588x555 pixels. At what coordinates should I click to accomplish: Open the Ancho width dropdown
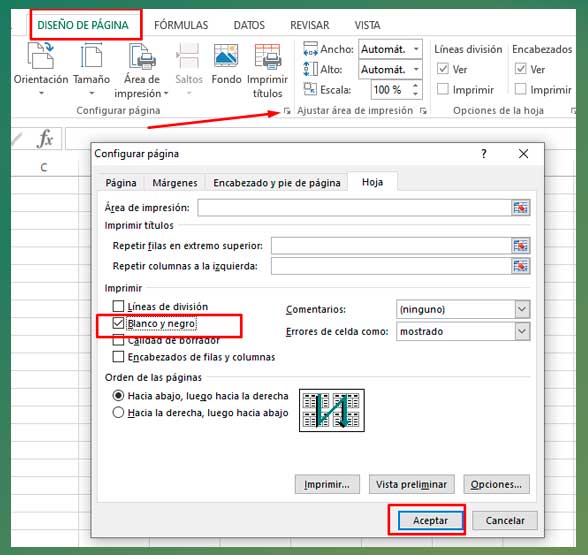416,49
